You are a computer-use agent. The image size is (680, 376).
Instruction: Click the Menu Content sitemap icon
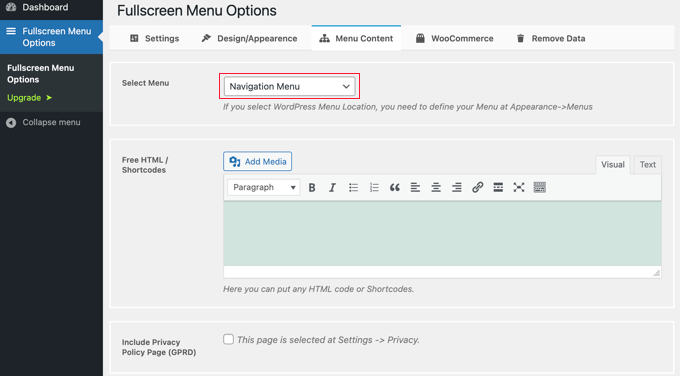click(324, 39)
